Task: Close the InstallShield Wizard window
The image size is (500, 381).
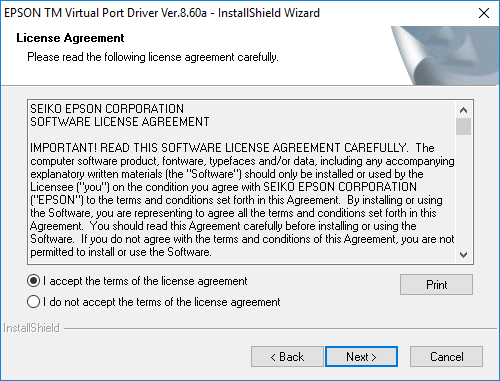Action: [484, 13]
